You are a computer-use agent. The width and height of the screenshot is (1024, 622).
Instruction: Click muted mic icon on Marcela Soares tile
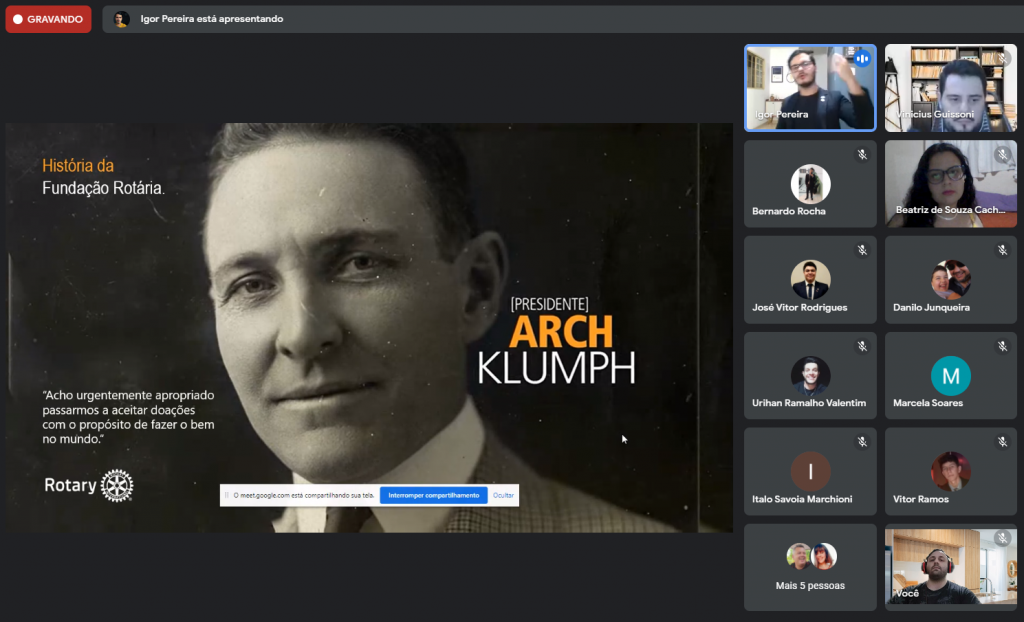pos(1002,347)
